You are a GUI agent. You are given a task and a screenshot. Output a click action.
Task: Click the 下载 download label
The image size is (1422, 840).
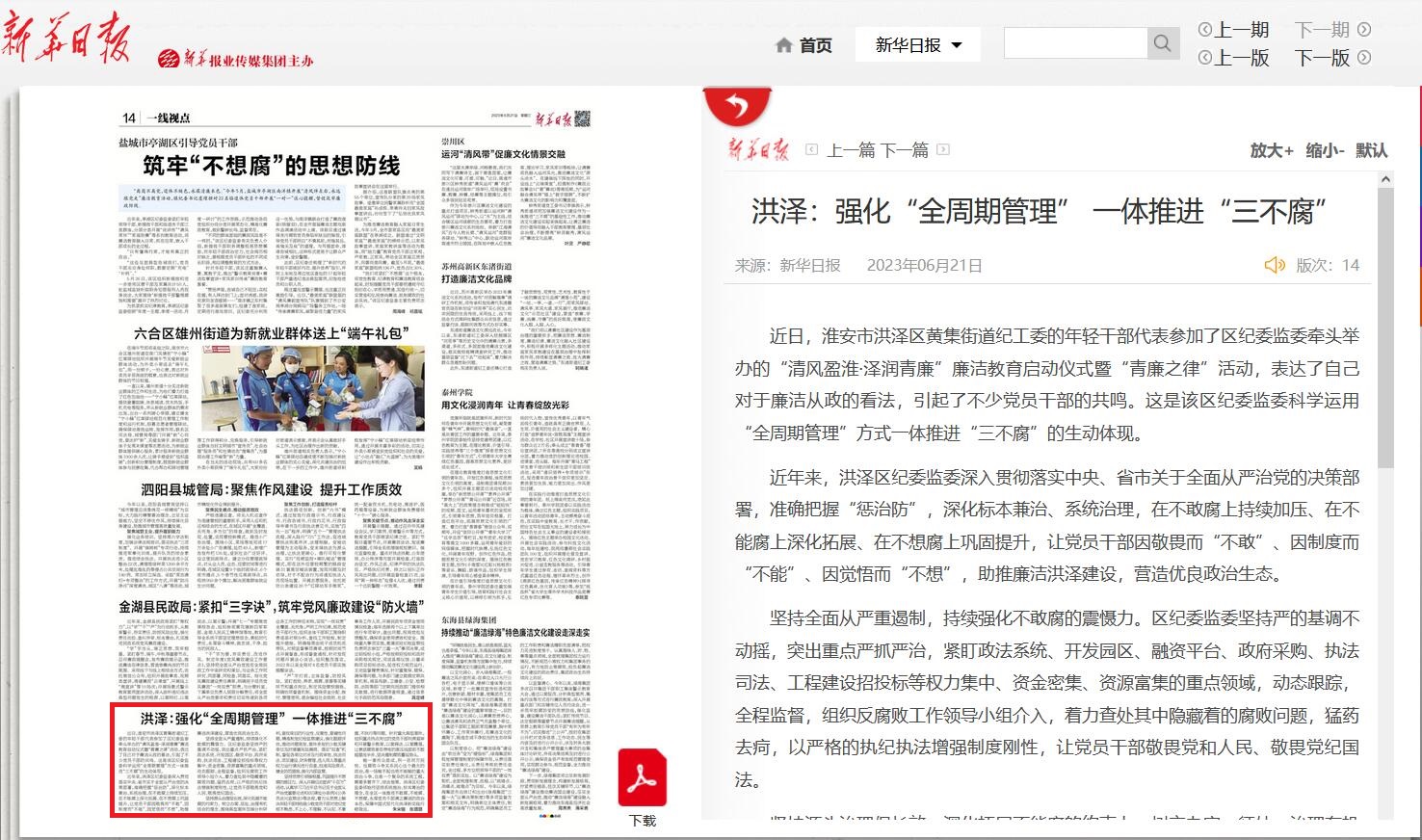(x=643, y=821)
